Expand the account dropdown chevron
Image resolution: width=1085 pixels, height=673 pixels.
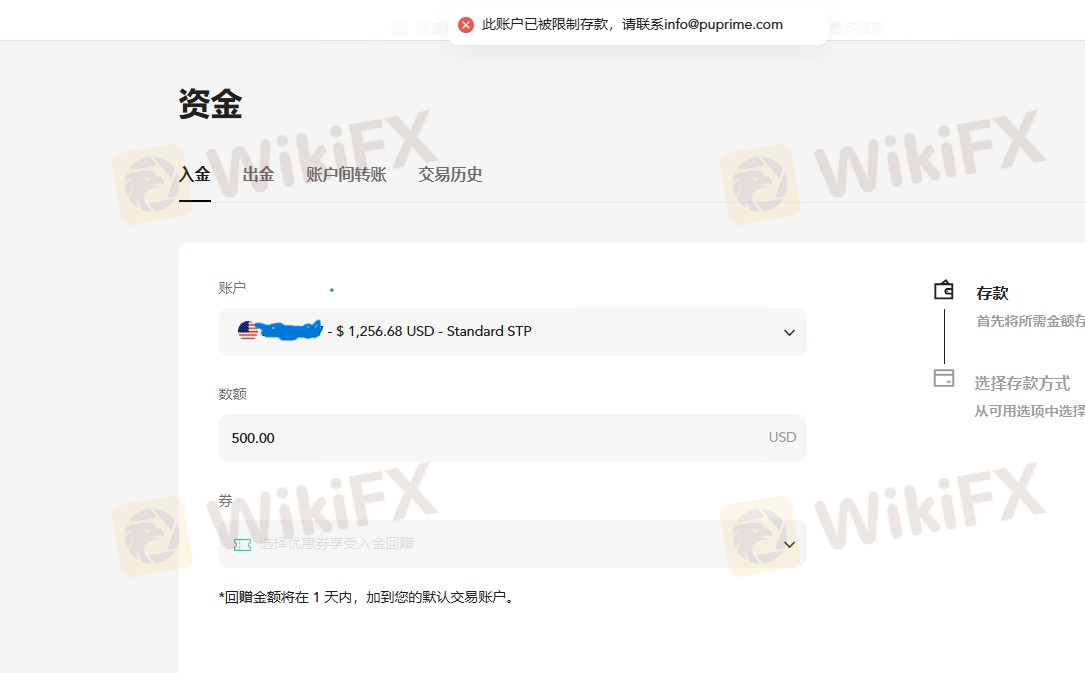(789, 333)
